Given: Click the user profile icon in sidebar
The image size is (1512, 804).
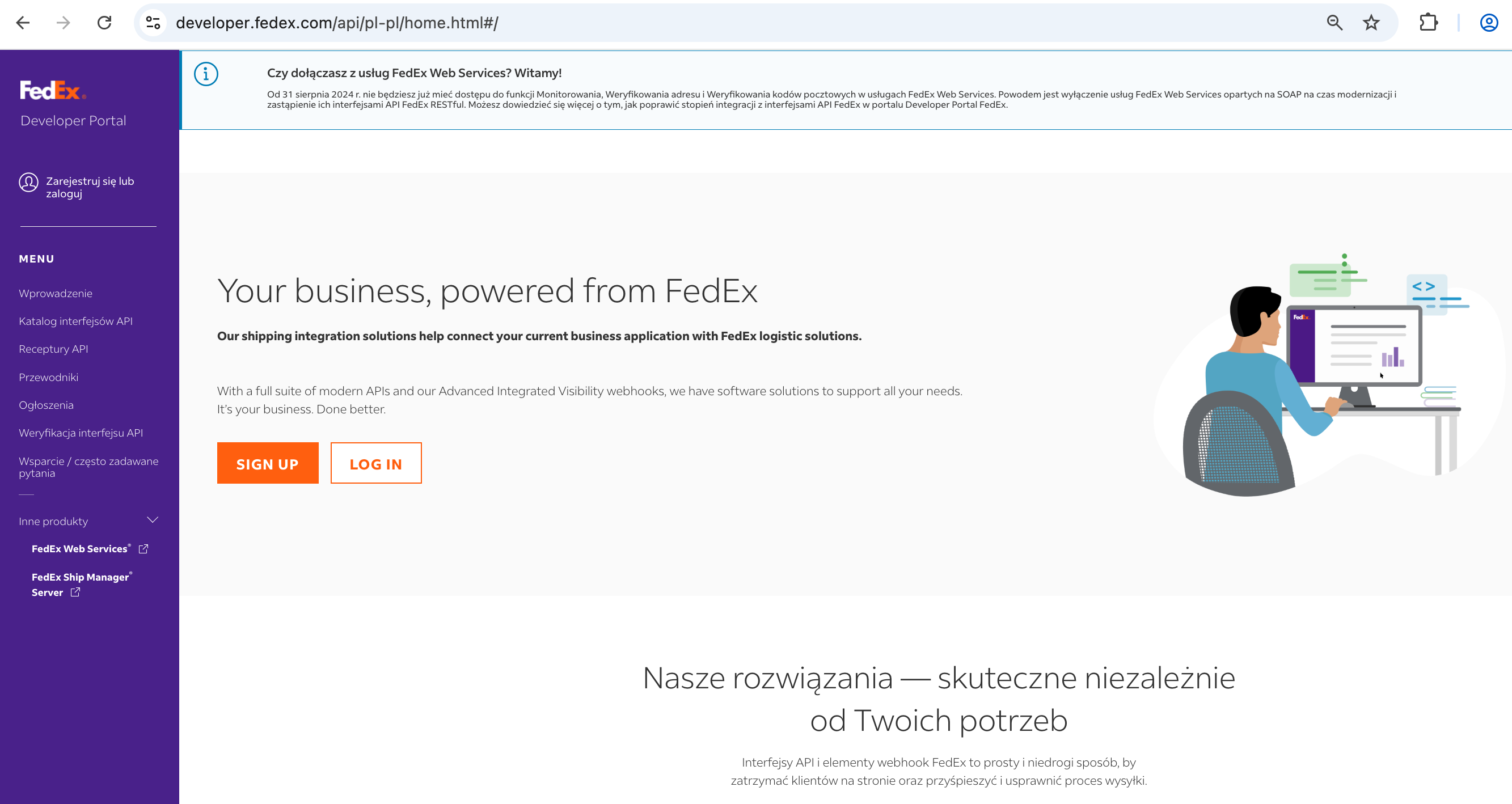Looking at the screenshot, I should click(28, 183).
